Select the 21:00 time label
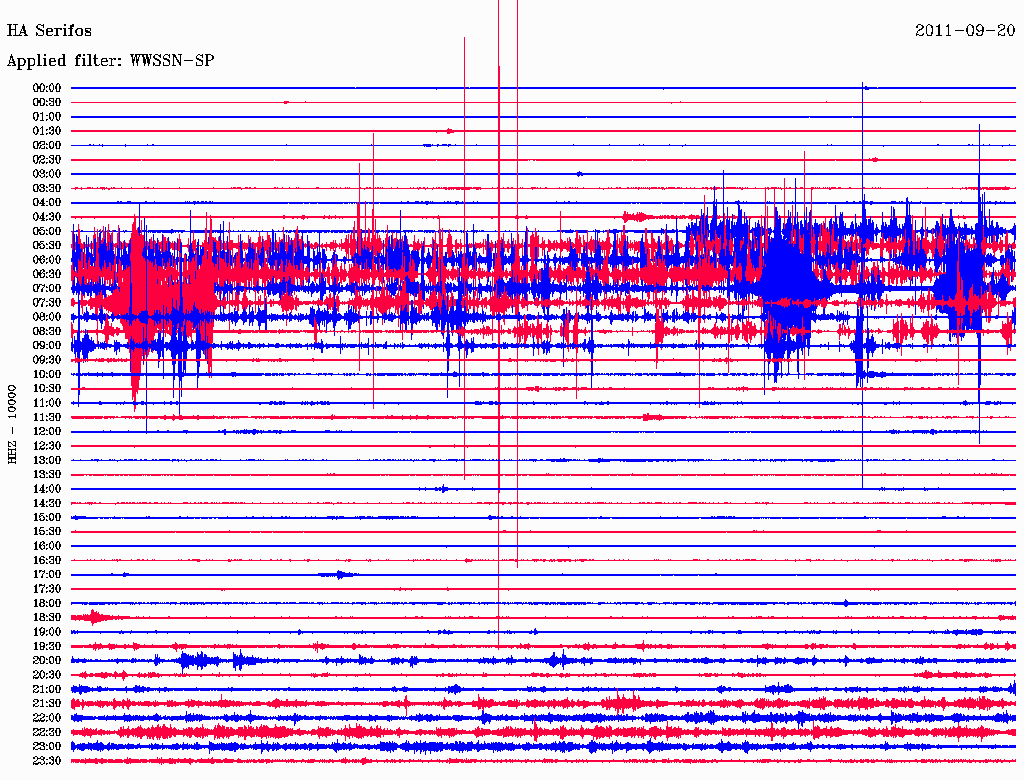Image resolution: width=1024 pixels, height=780 pixels. click(47, 689)
